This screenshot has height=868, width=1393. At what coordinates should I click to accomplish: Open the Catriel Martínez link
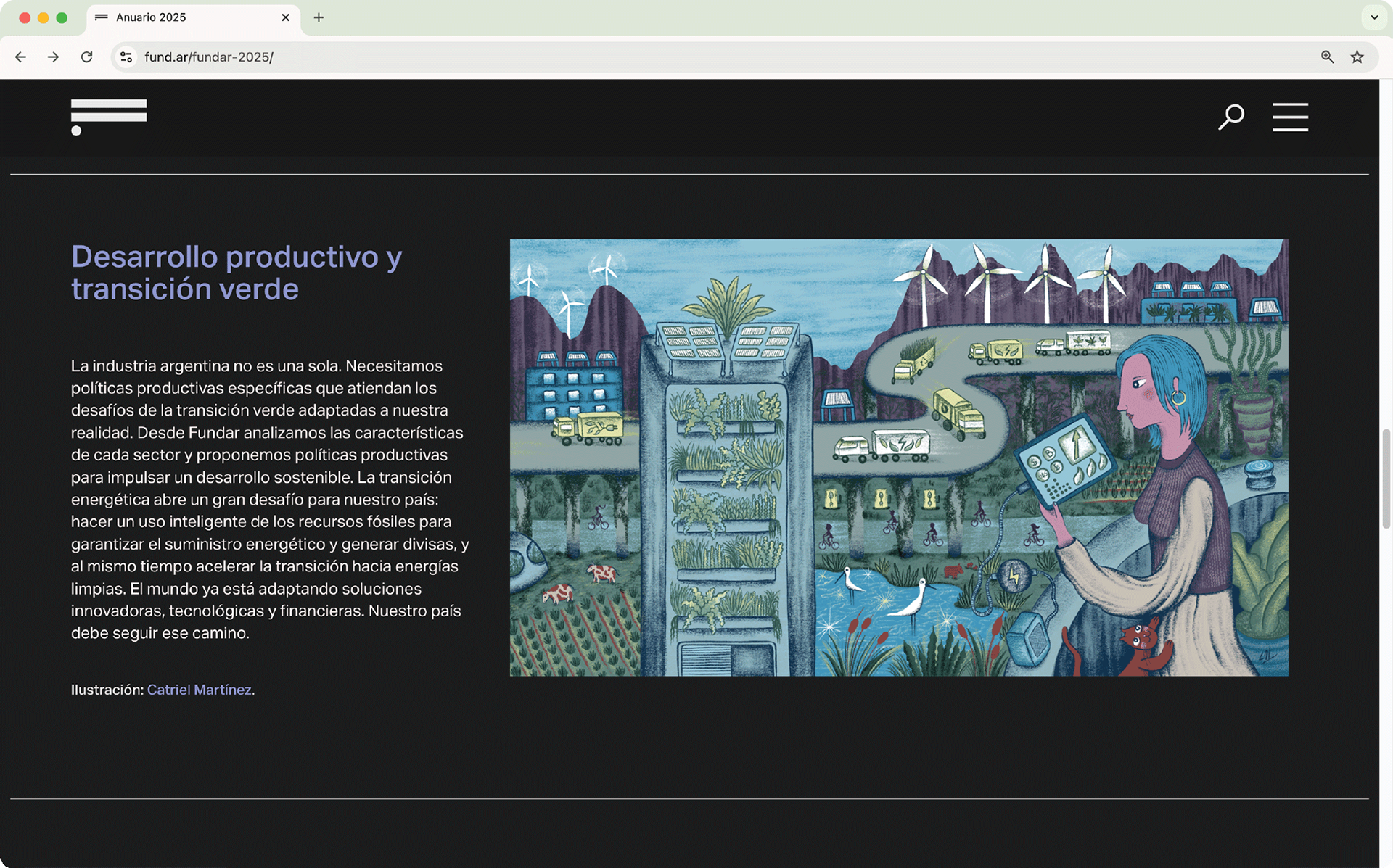pos(199,690)
